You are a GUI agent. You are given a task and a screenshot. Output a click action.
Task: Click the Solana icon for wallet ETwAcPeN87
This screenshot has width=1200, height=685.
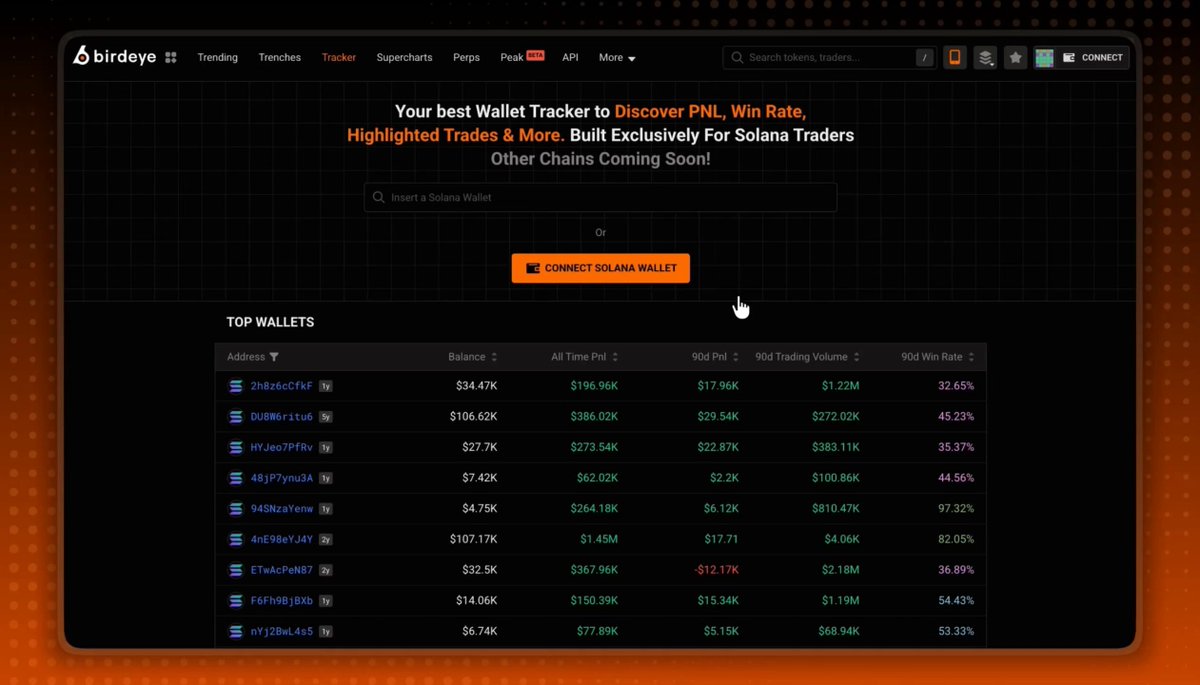pos(236,570)
